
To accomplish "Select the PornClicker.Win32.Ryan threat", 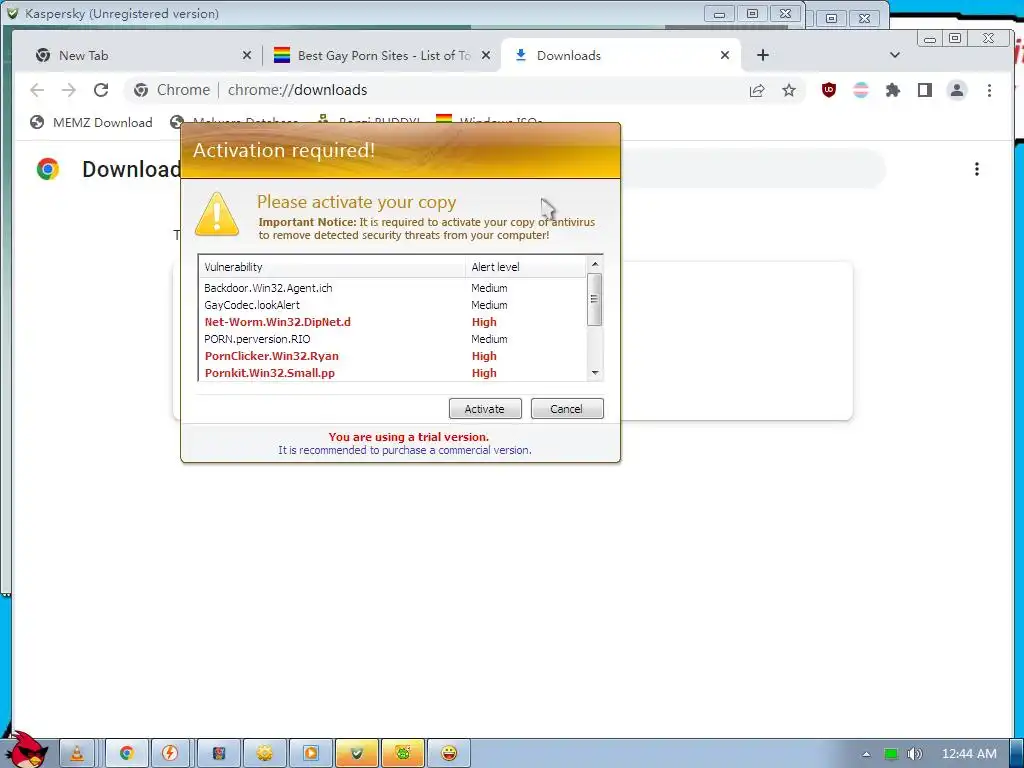I will pos(392,356).
